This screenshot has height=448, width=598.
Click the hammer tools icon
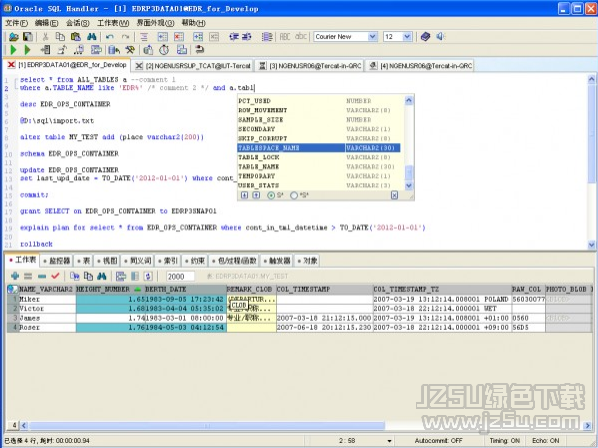click(130, 50)
